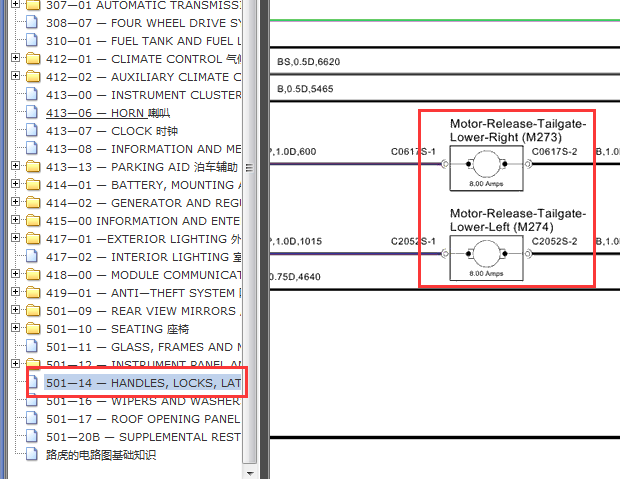This screenshot has height=479, width=620.
Task: Click wire label ending 0.75D,4640
Action: 295,277
